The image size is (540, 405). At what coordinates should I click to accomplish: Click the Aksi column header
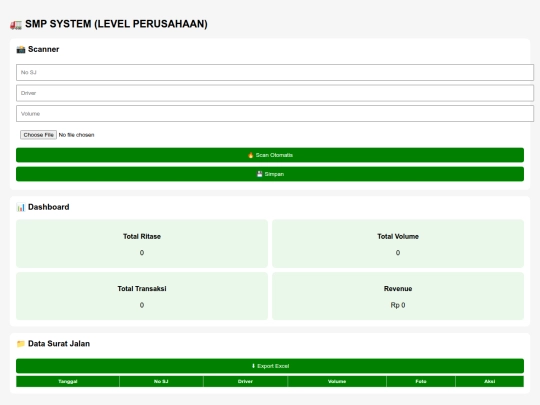[x=490, y=381]
